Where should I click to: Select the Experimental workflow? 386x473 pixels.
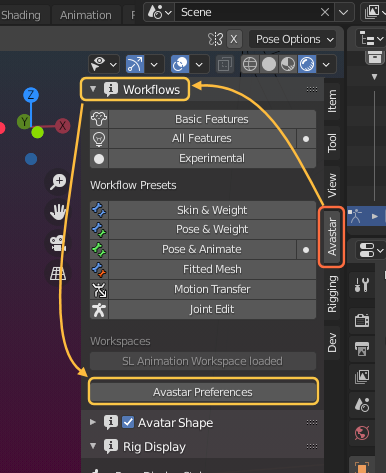click(212, 158)
